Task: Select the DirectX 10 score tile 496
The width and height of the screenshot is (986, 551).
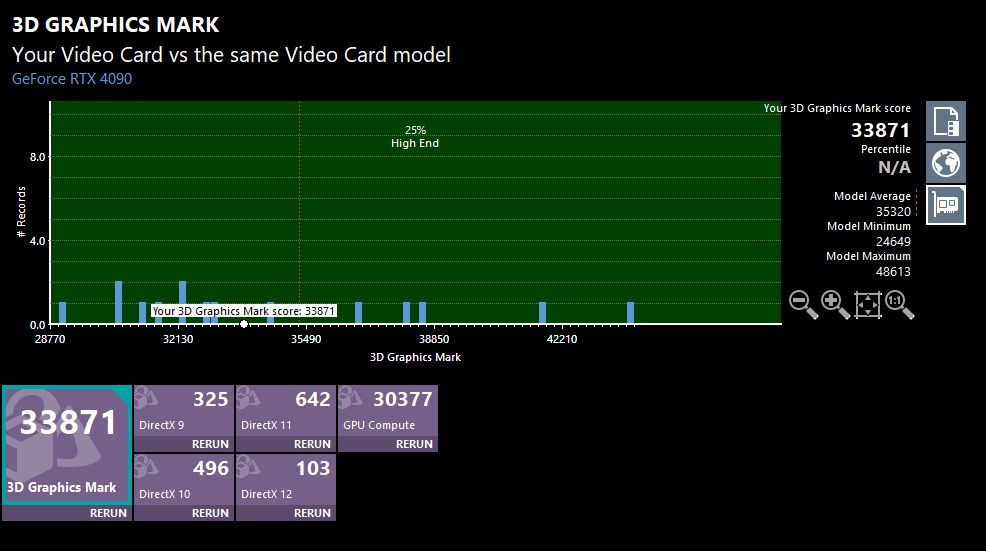Action: point(184,480)
